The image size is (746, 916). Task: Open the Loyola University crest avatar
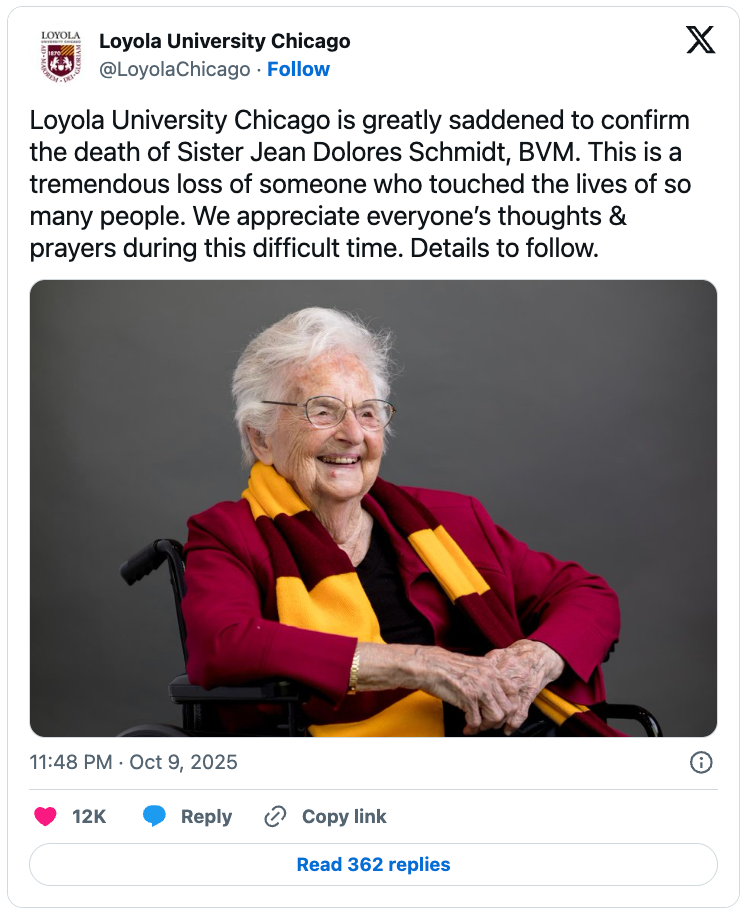pos(60,55)
